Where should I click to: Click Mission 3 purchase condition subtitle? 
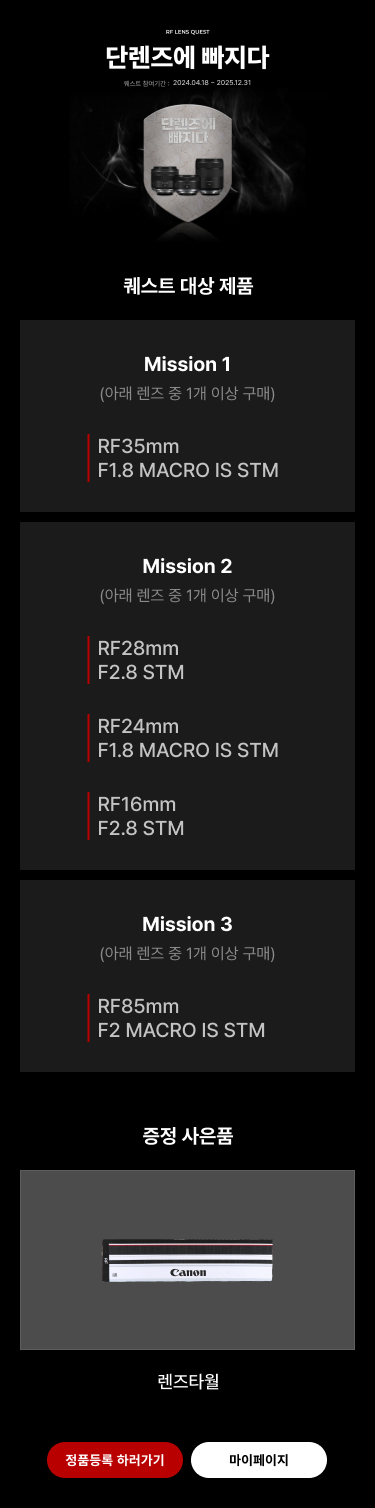(x=188, y=953)
